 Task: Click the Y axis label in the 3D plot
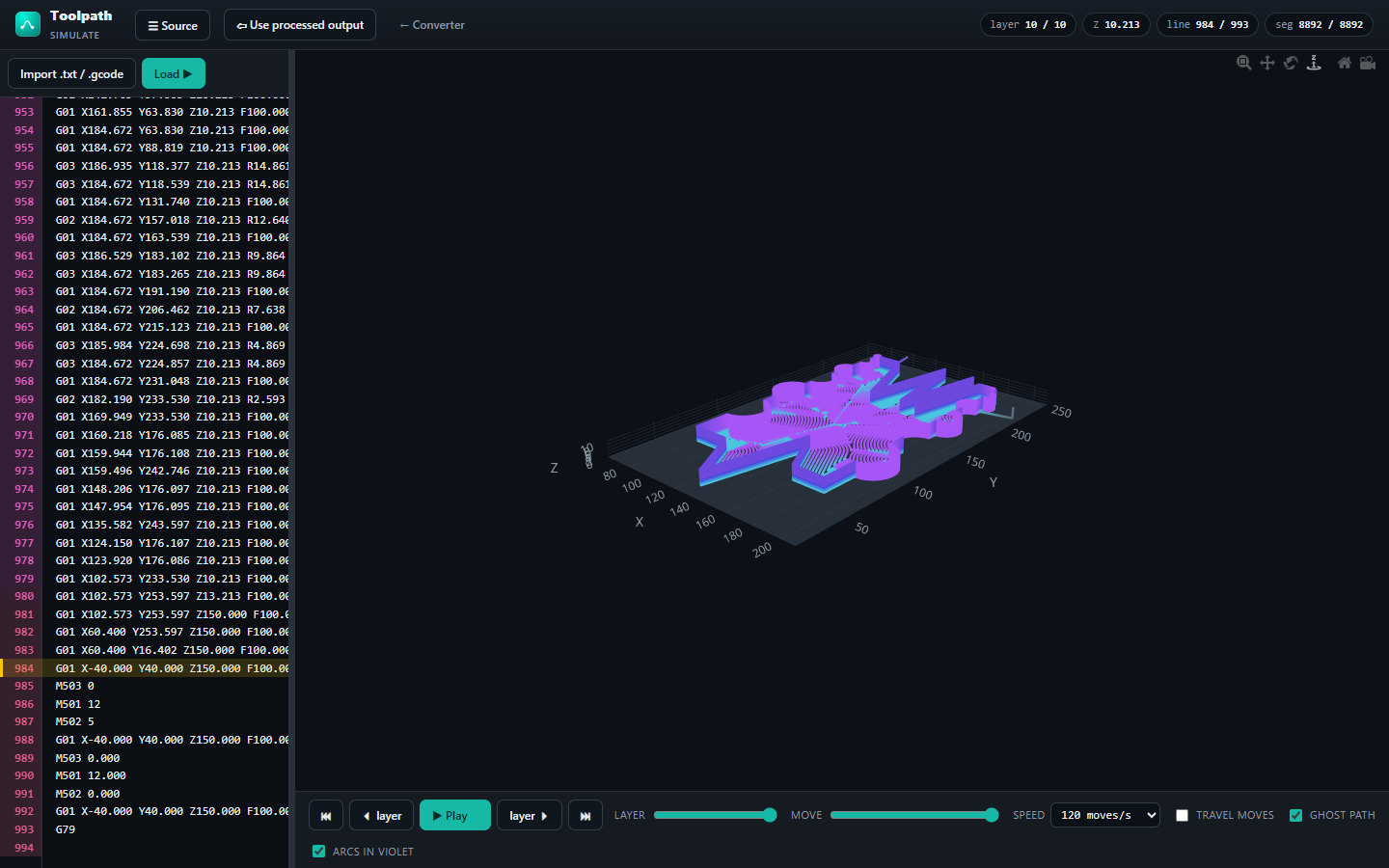(993, 482)
